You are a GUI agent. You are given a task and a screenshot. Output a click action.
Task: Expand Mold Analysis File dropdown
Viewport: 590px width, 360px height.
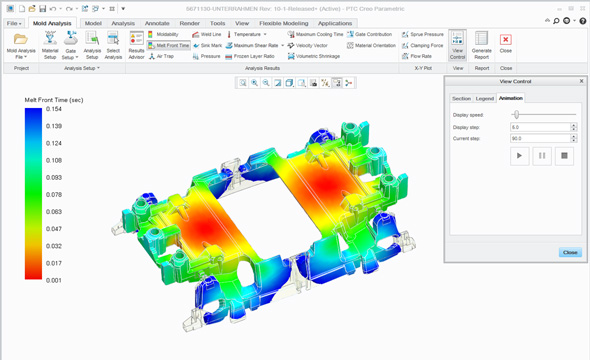(x=21, y=54)
